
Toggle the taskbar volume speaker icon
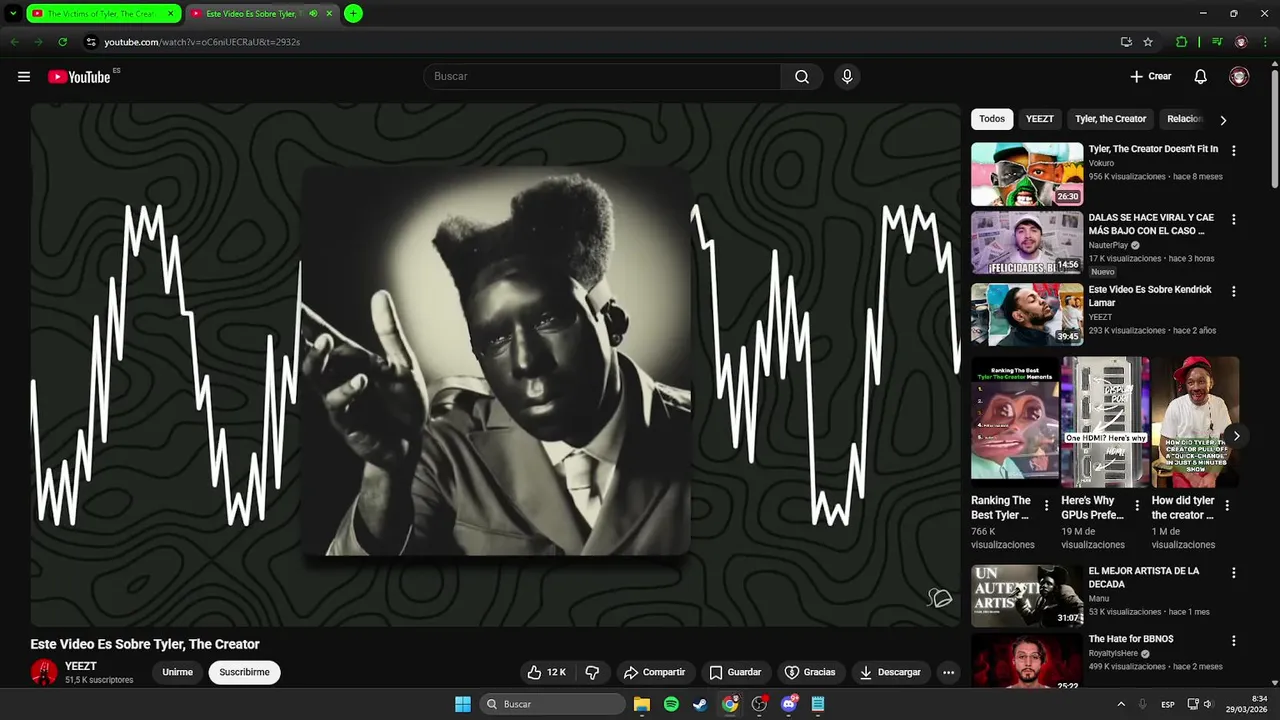point(1207,704)
